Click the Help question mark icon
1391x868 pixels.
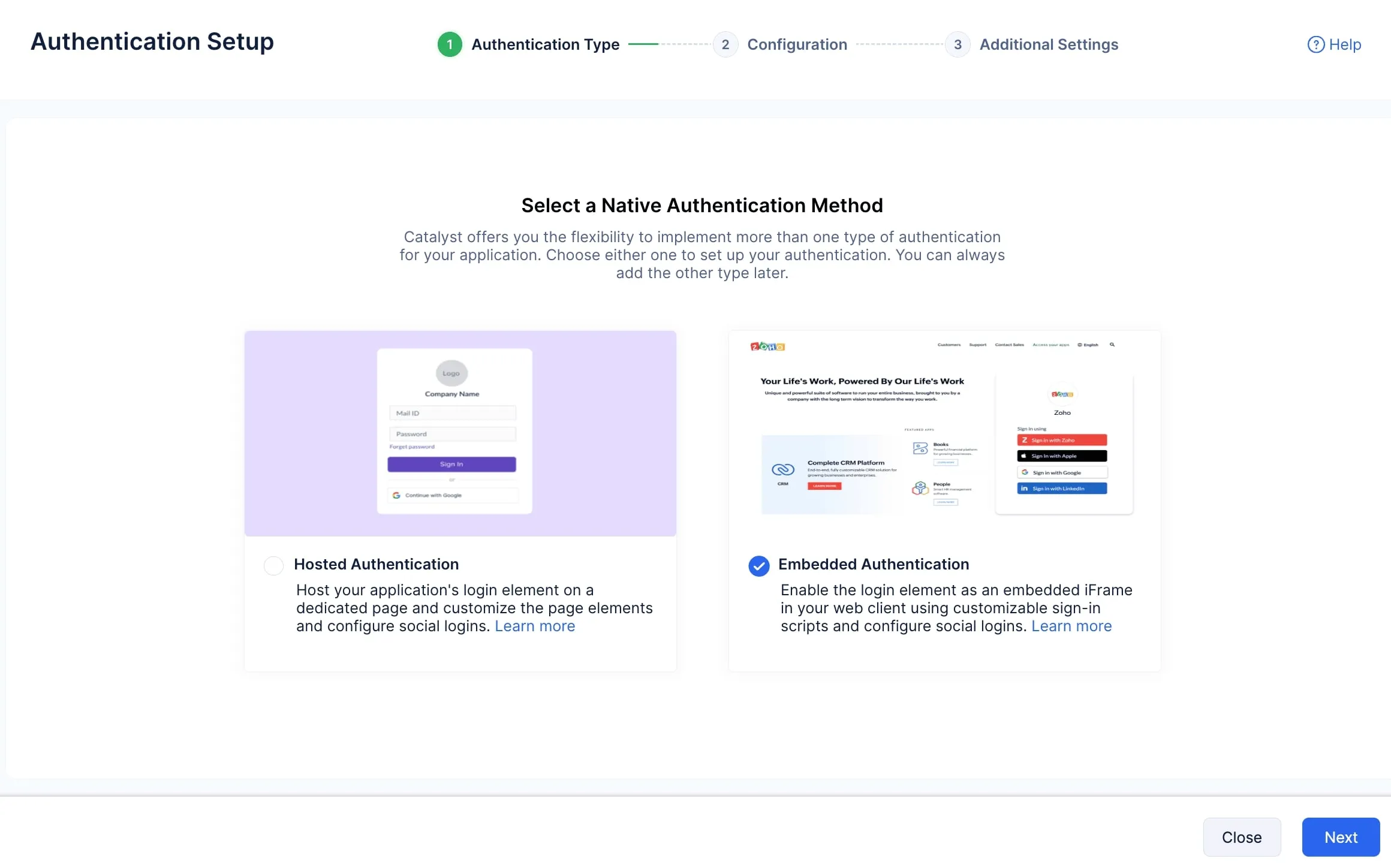tap(1315, 44)
